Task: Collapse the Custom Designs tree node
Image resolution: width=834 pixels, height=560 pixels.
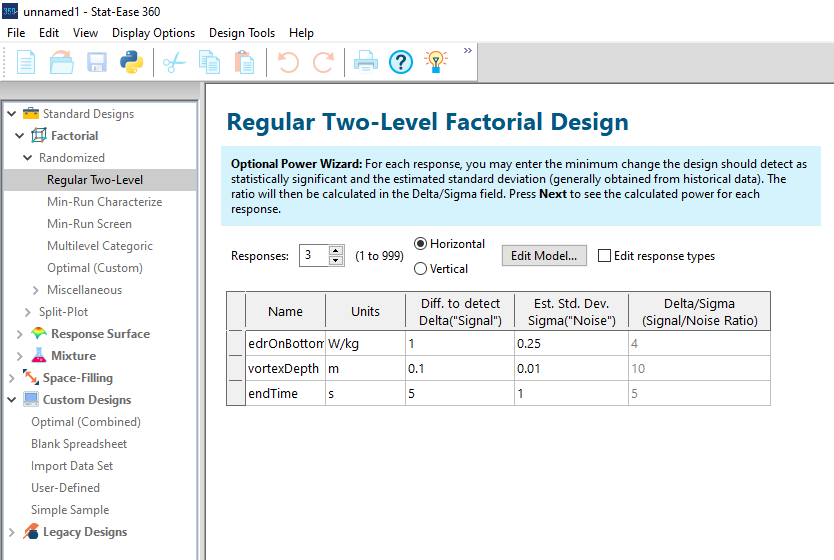Action: tap(11, 400)
